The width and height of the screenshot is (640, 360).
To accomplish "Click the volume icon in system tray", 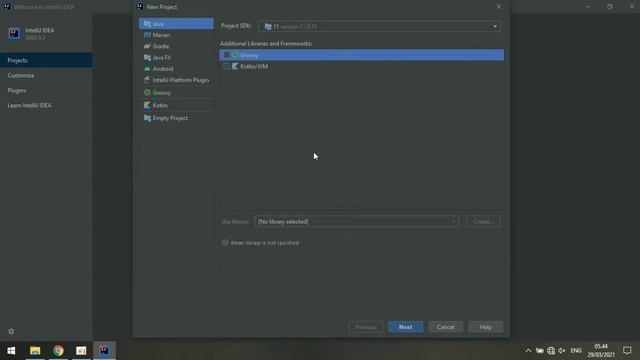I will click(x=562, y=351).
